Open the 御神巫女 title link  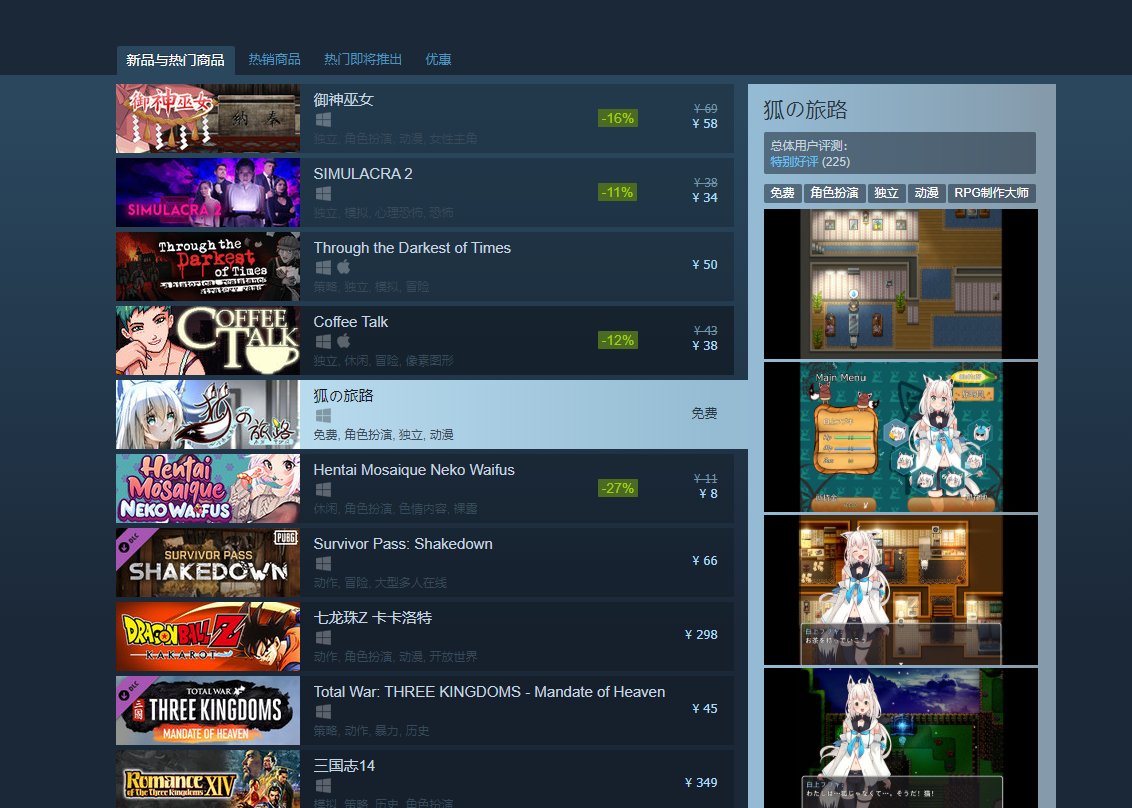pos(344,100)
